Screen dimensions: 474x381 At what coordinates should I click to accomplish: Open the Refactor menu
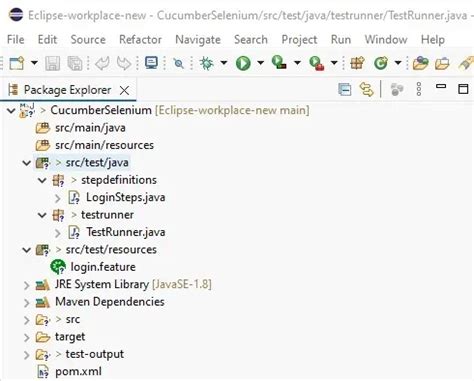140,39
